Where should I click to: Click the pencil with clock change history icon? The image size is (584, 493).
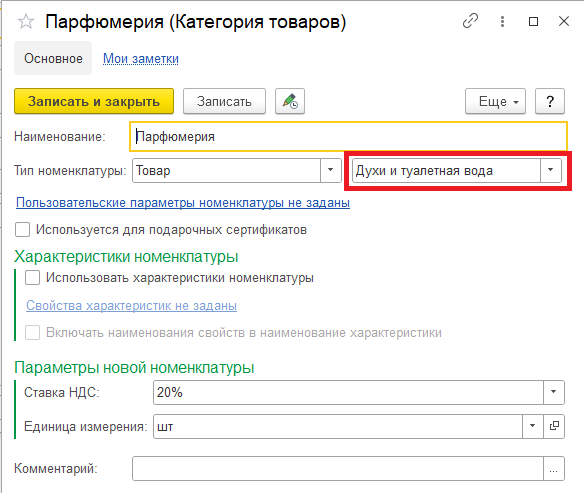coord(290,101)
